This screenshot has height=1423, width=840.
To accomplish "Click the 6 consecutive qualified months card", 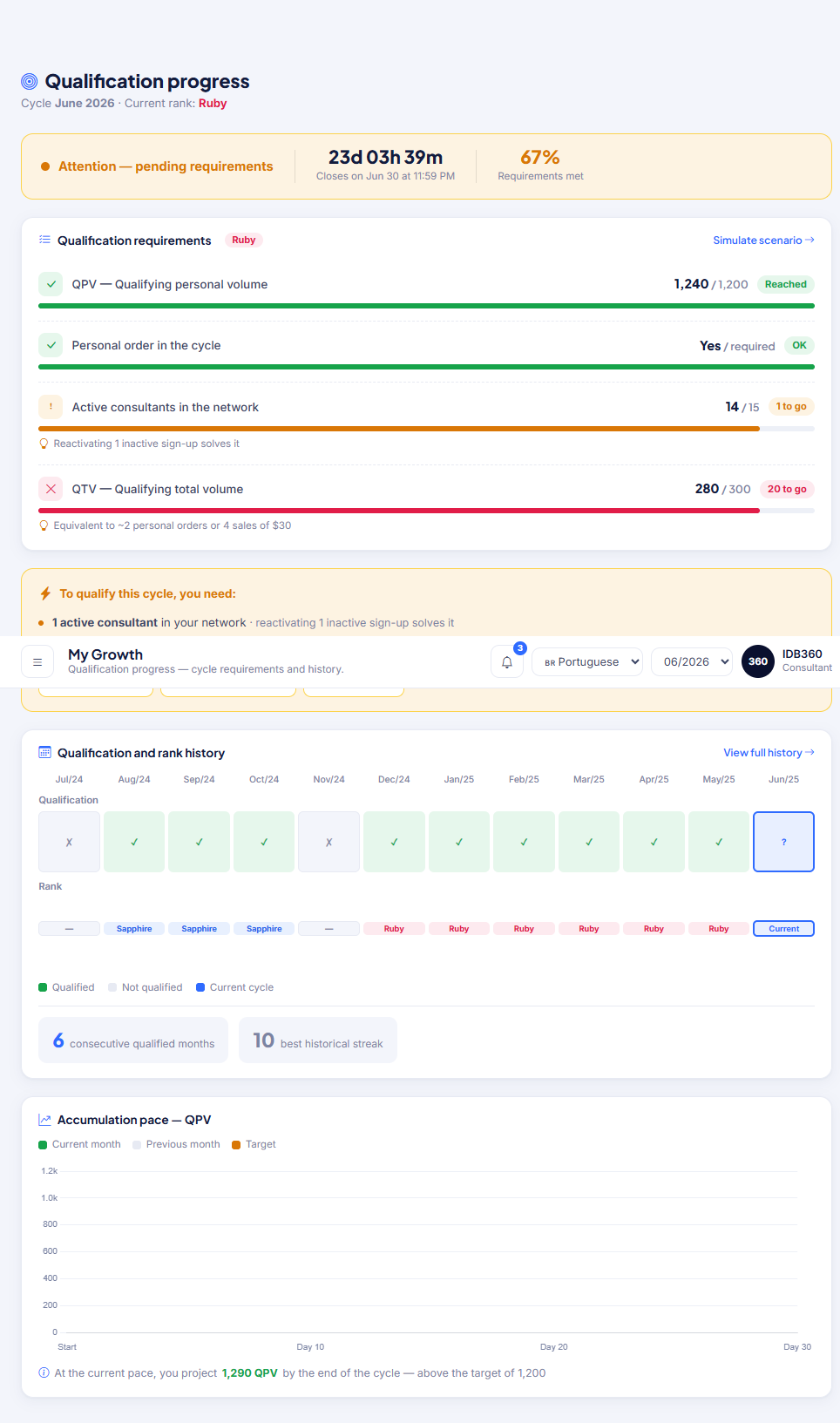I will [133, 1040].
